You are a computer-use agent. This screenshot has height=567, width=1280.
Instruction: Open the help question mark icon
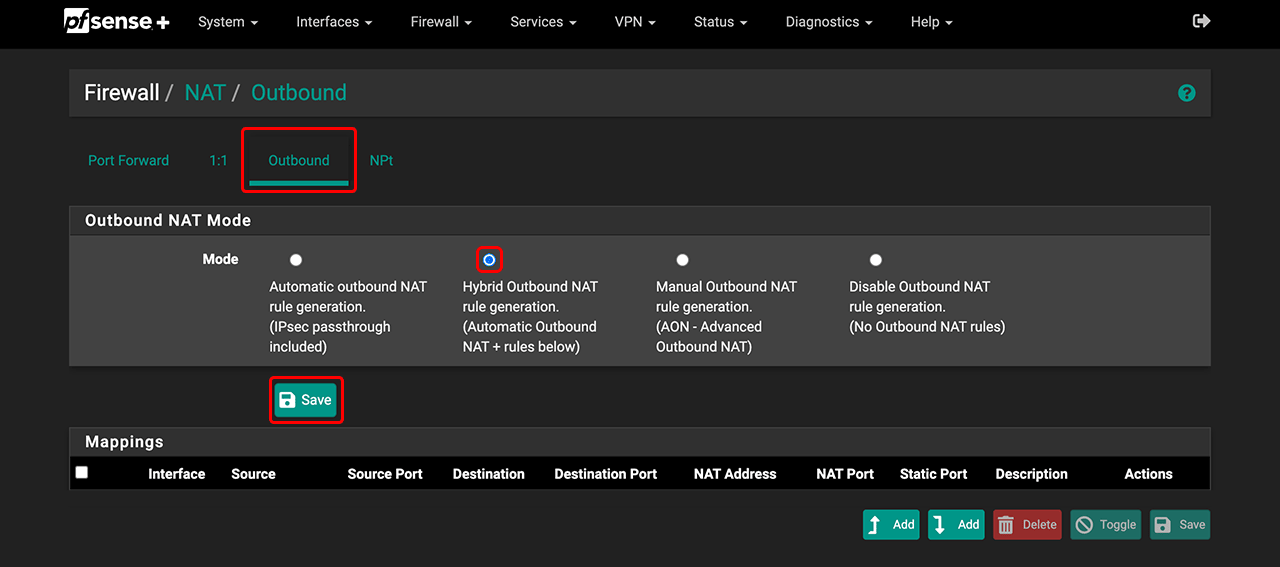[x=1186, y=93]
